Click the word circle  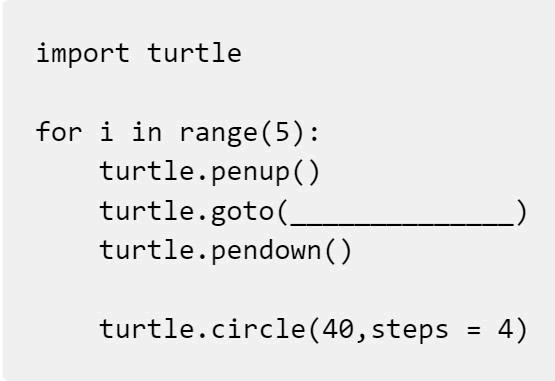click(258, 329)
